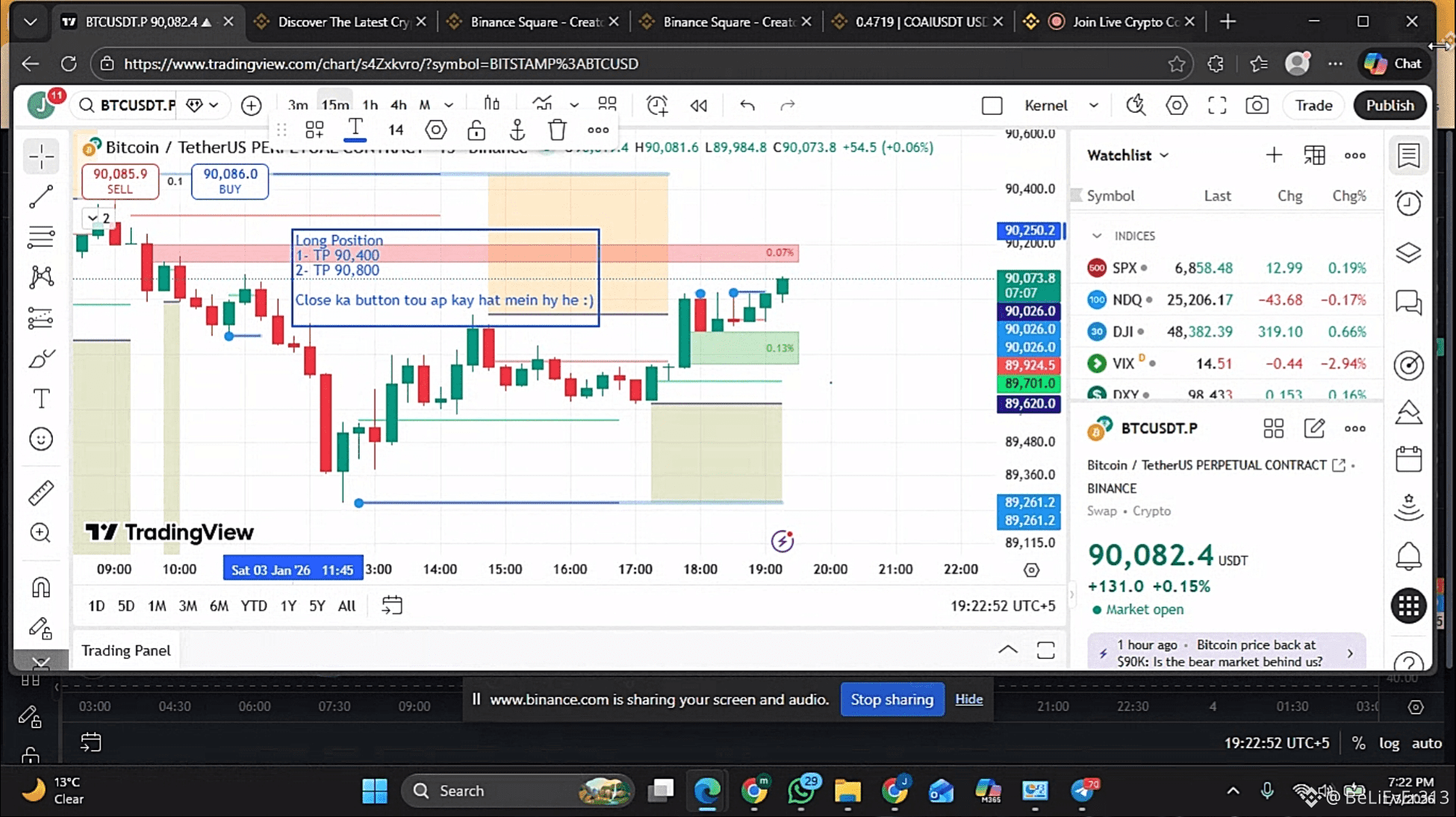Select the 1M date range
The width and height of the screenshot is (1456, 817).
[157, 605]
